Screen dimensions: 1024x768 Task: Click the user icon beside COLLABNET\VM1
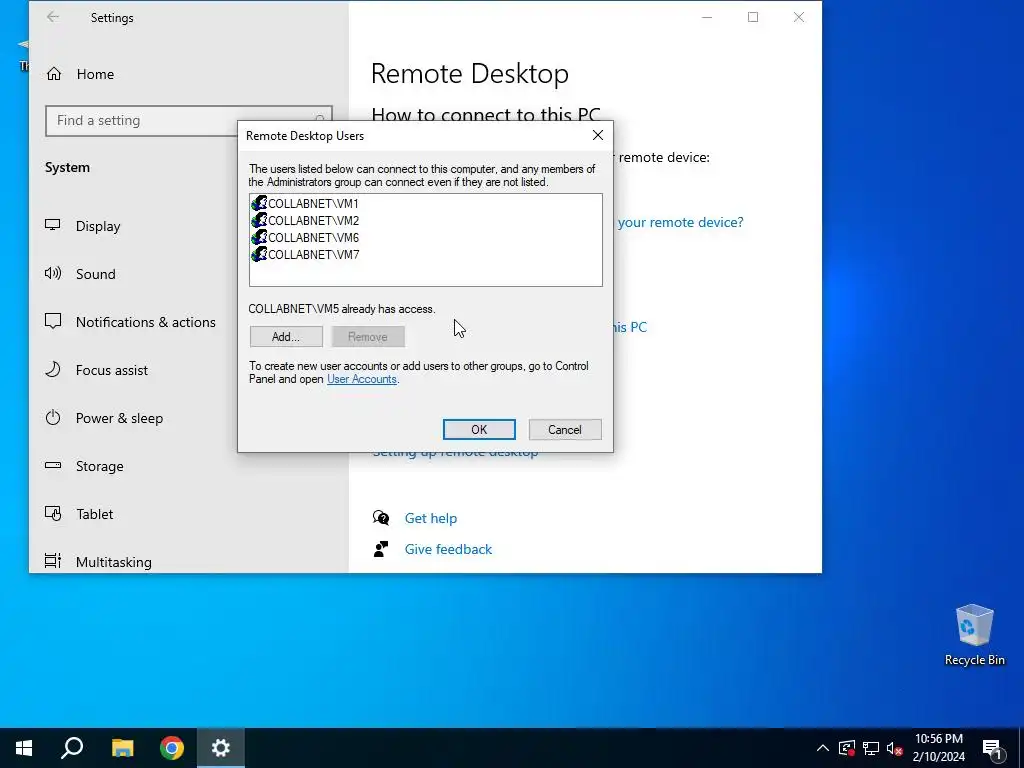pos(259,203)
